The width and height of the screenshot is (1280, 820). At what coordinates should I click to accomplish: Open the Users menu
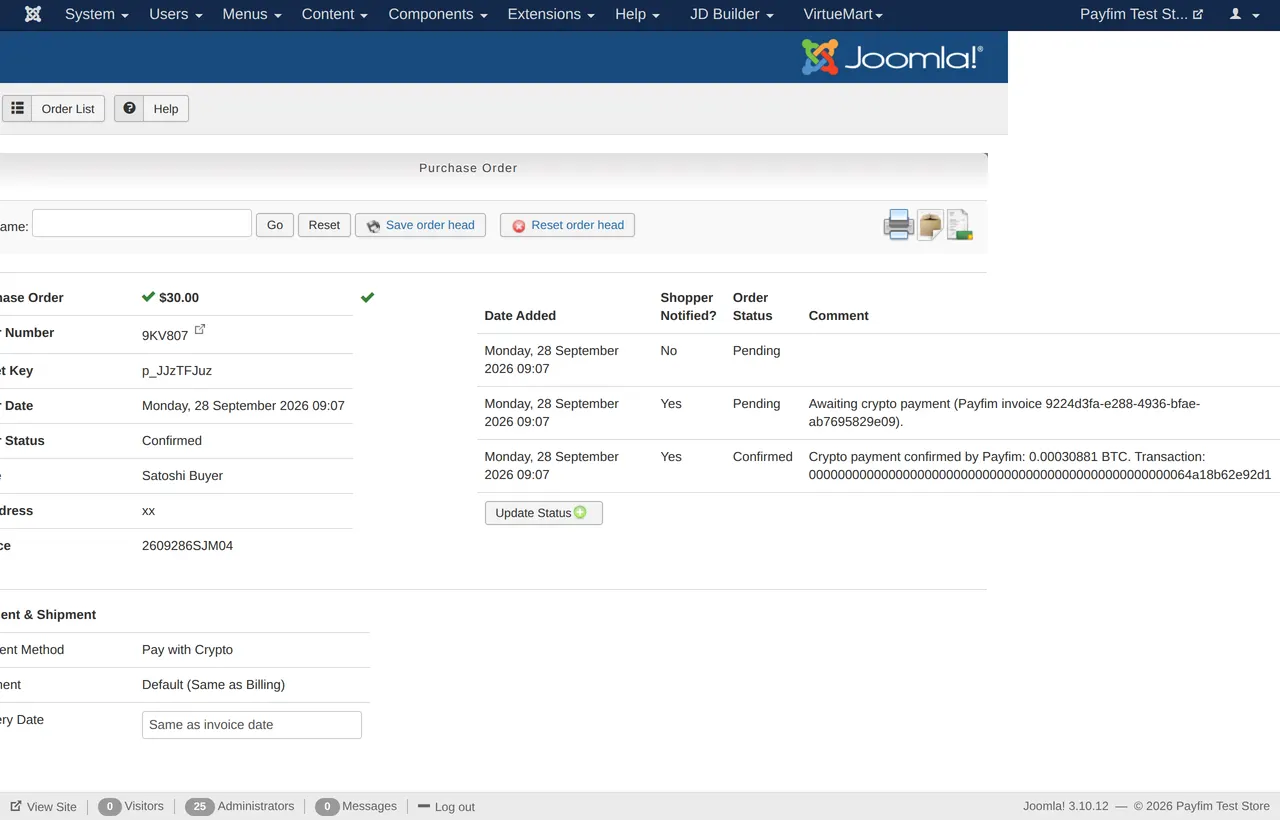[176, 14]
